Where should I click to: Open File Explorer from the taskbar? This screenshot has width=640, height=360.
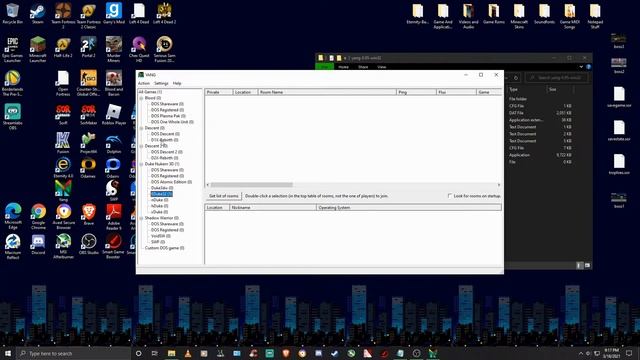tap(171, 353)
